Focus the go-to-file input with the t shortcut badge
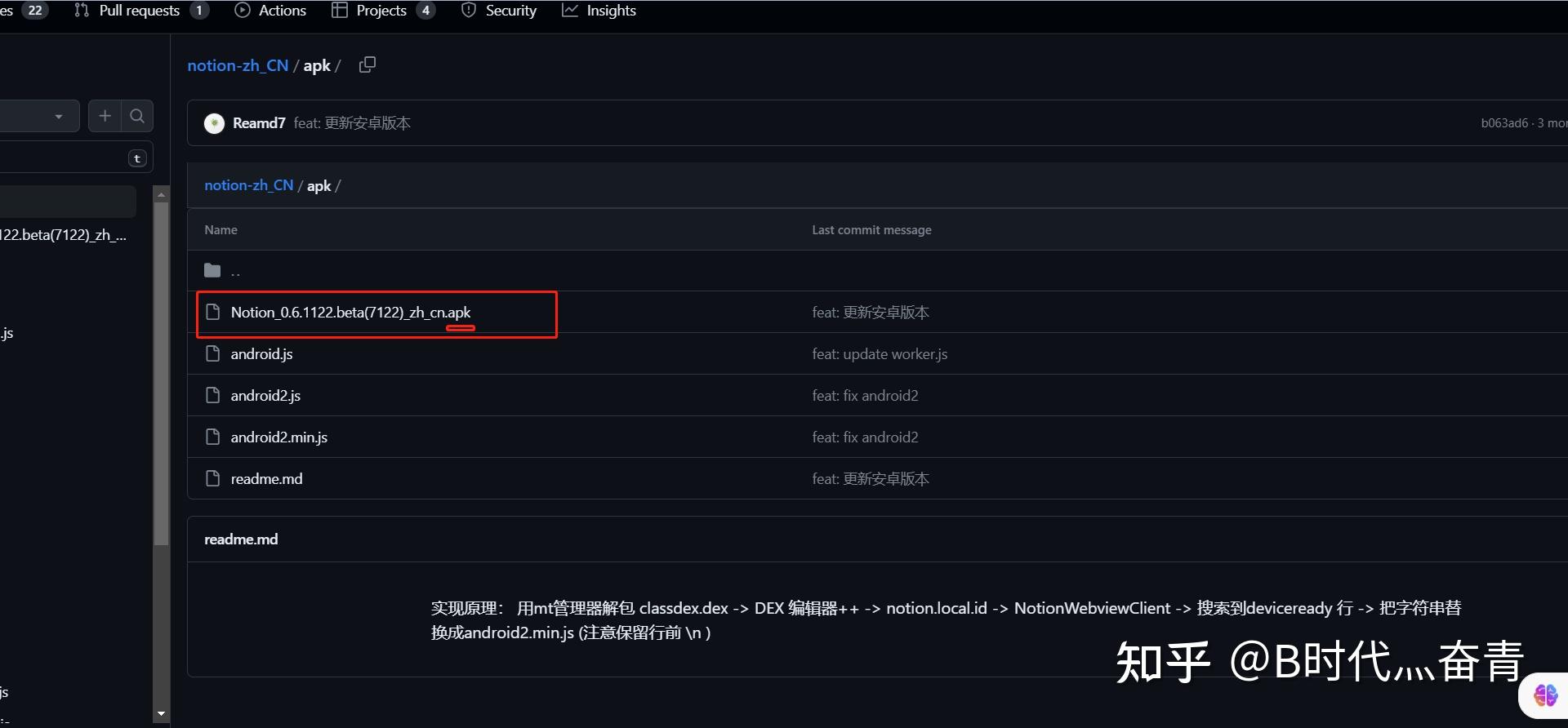1568x728 pixels. click(x=76, y=158)
